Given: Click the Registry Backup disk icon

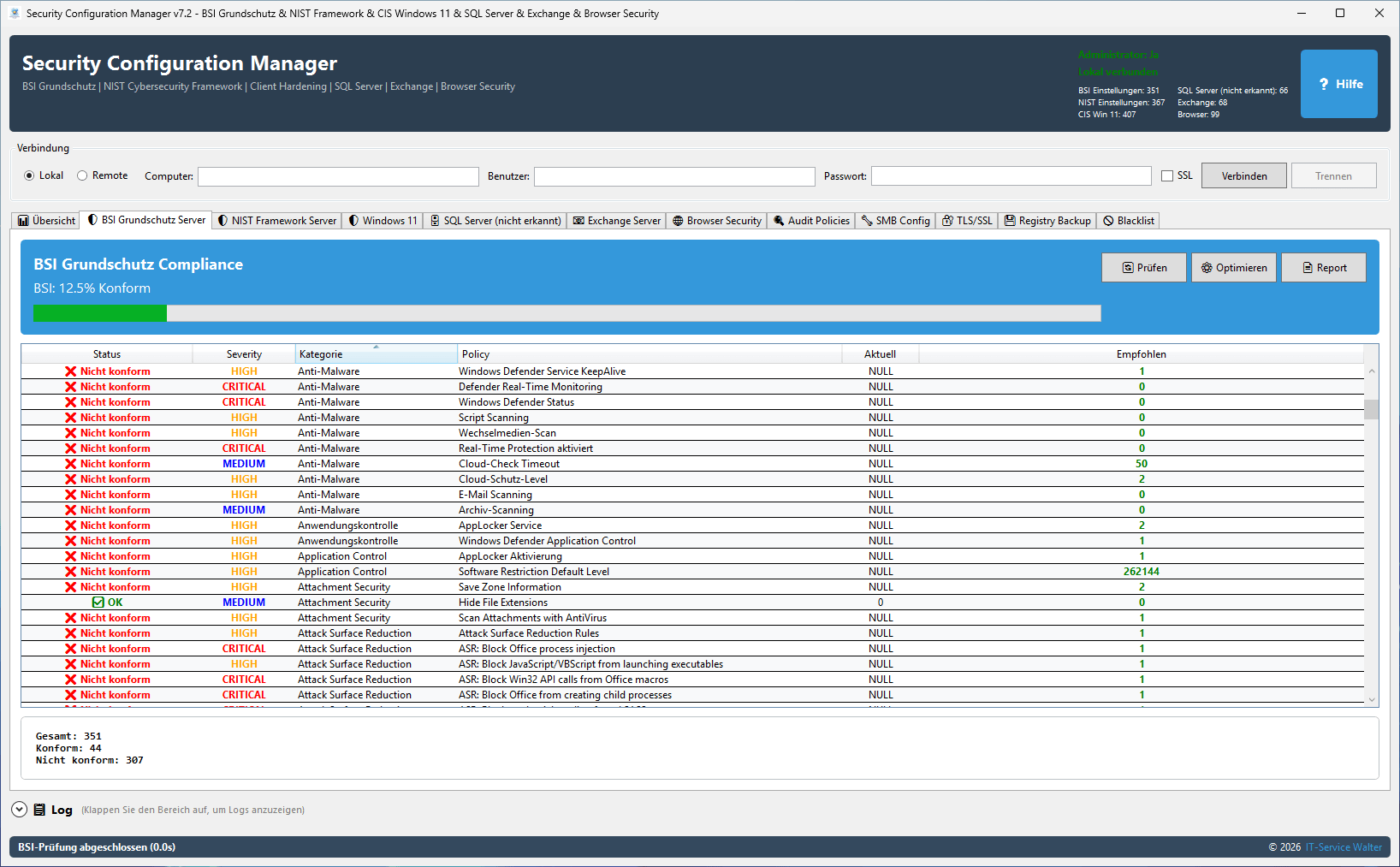Looking at the screenshot, I should tap(1010, 221).
